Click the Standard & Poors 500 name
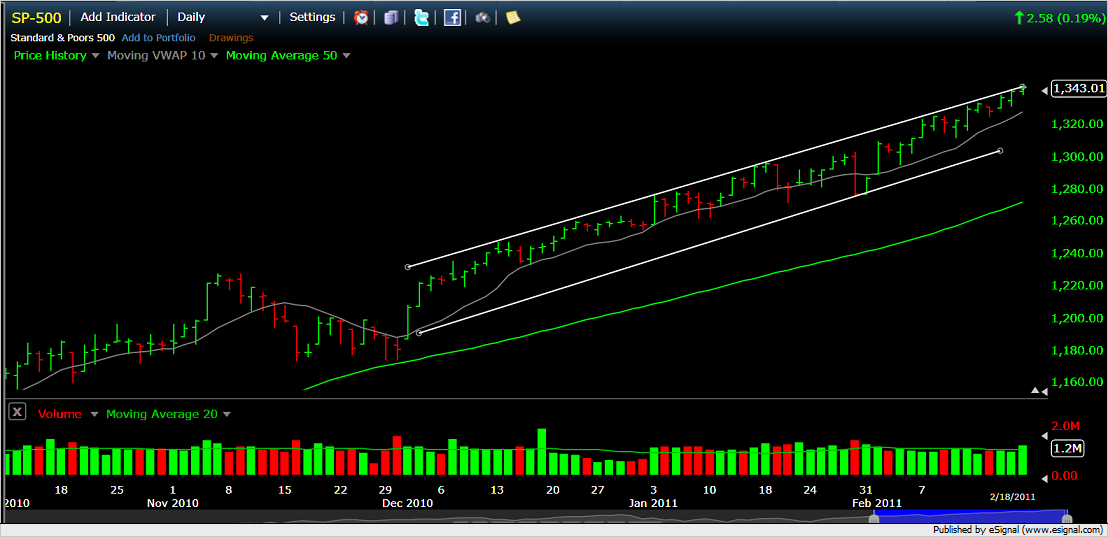The image size is (1108, 537). (x=62, y=37)
